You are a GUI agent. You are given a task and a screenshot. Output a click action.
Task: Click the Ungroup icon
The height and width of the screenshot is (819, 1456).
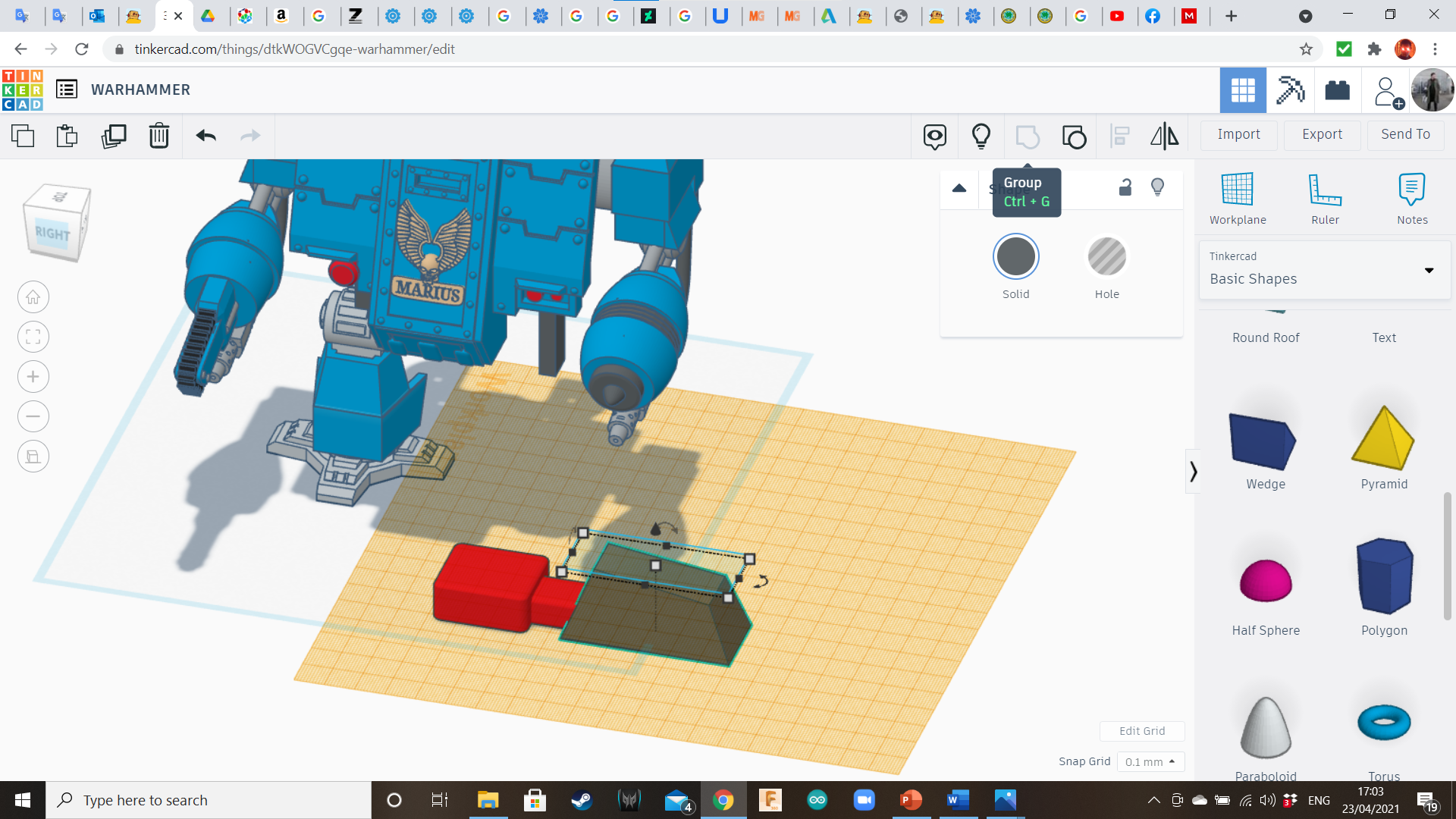(1074, 136)
